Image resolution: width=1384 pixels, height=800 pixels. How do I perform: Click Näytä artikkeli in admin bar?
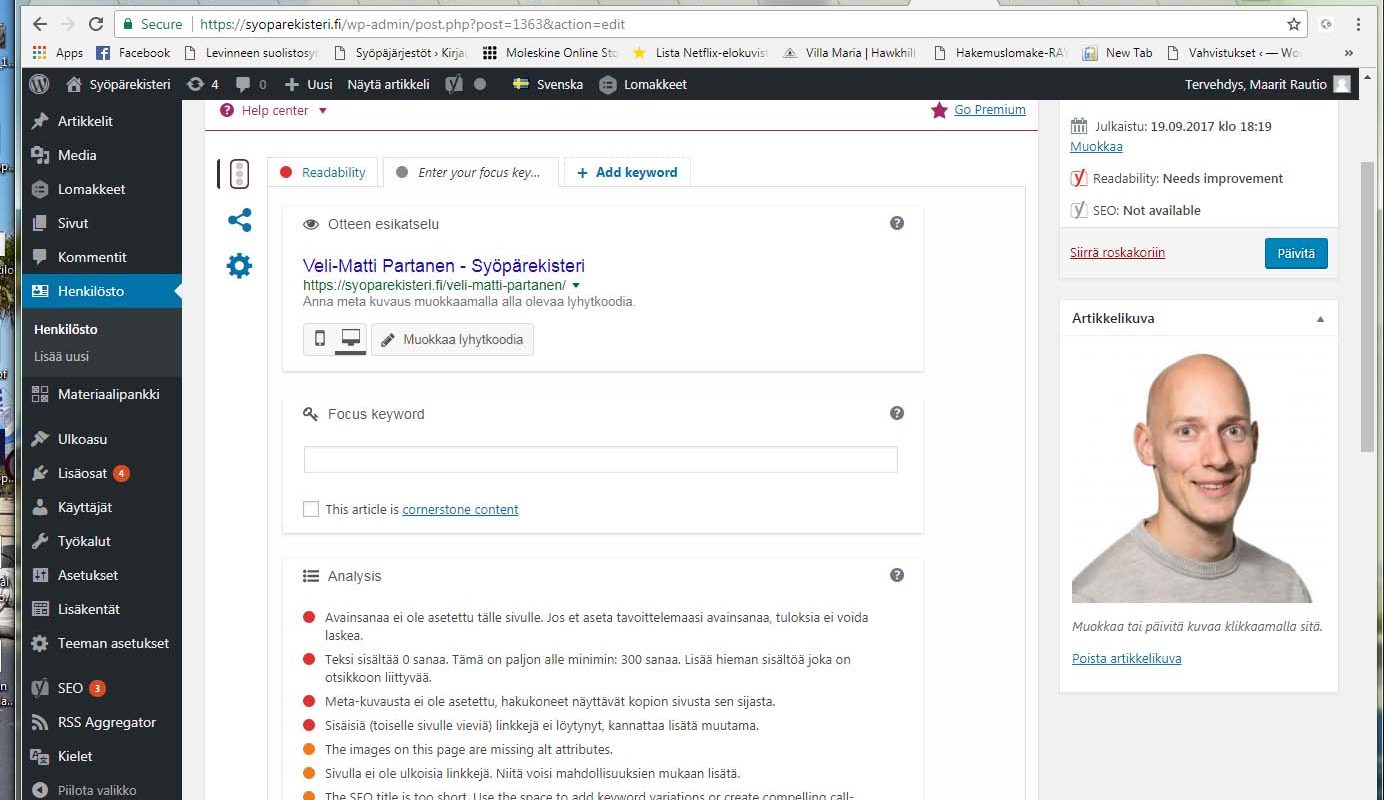(388, 84)
